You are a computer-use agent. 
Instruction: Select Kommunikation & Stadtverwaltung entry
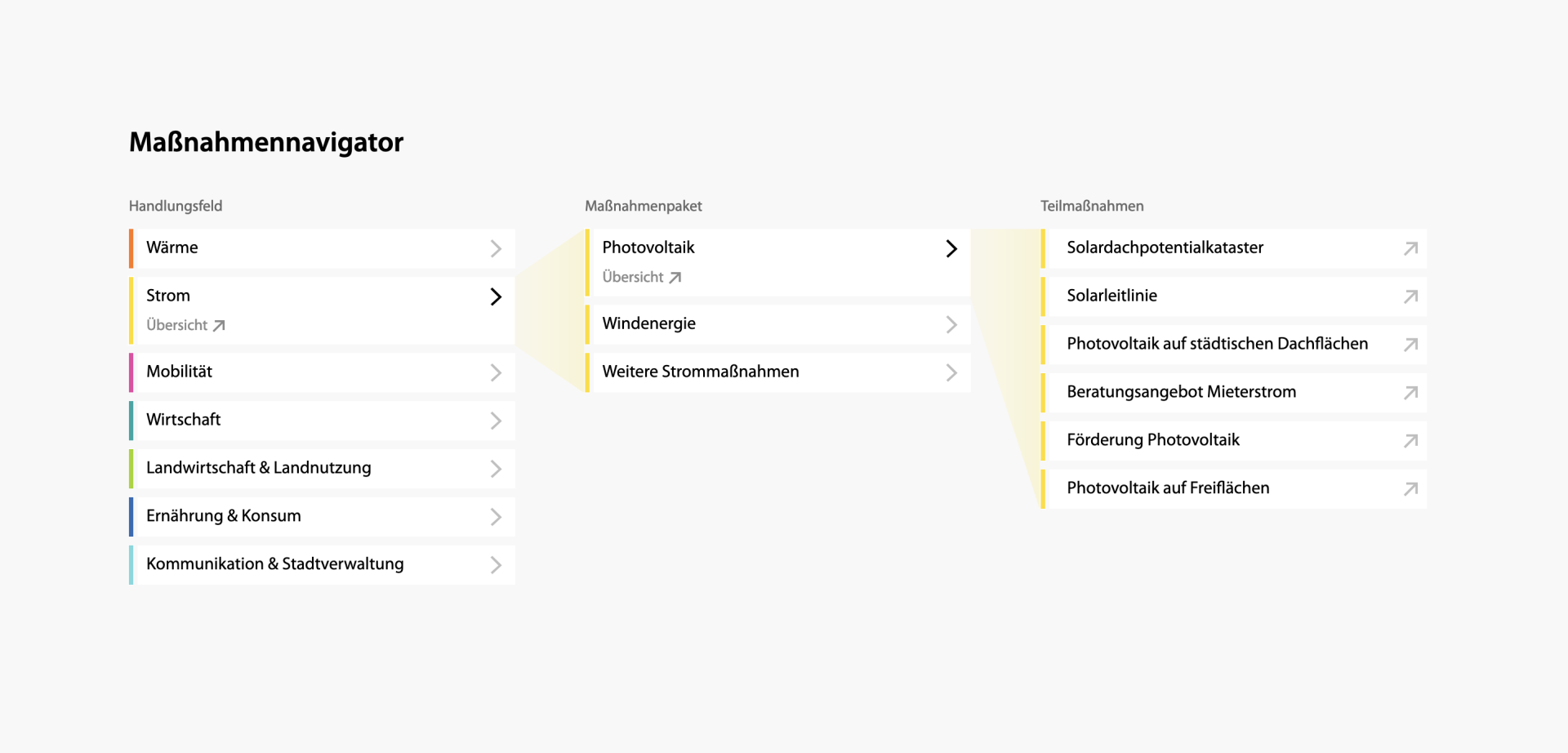(x=274, y=564)
